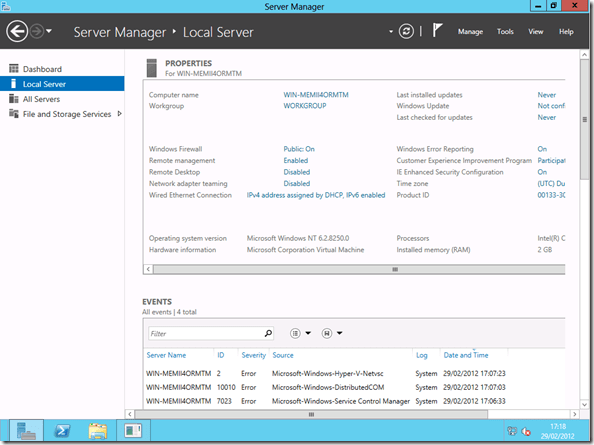The width and height of the screenshot is (594, 445).
Task: Open the Manage menu
Action: pyautogui.click(x=470, y=32)
